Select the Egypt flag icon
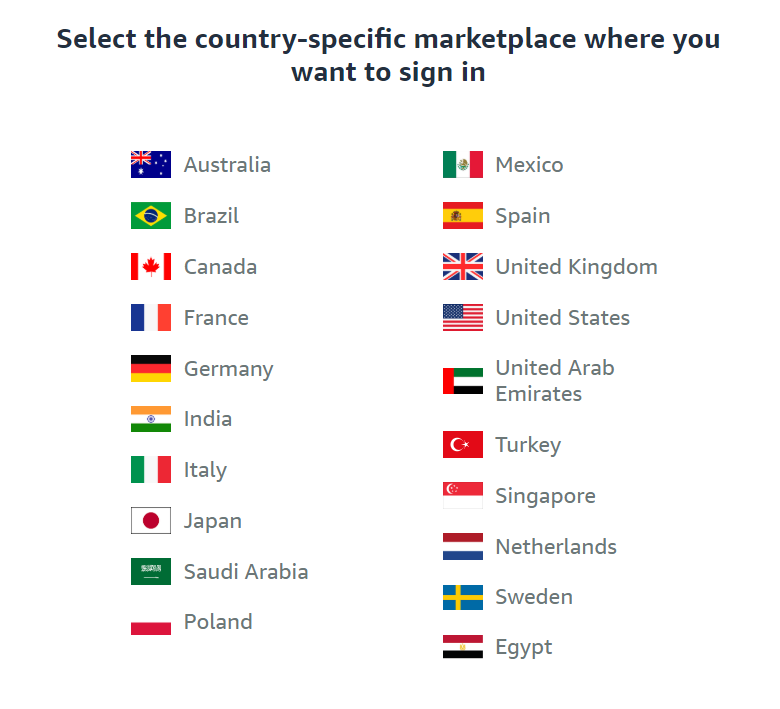 click(x=463, y=647)
